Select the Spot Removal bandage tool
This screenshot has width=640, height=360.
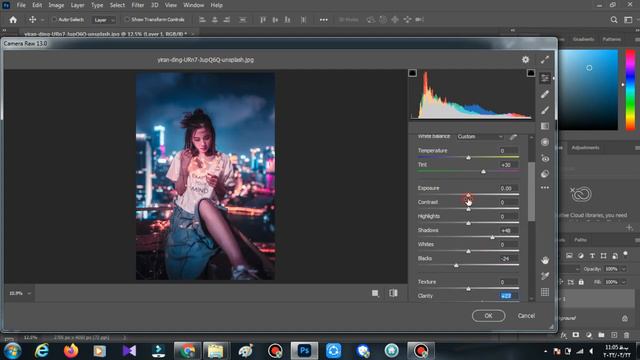click(545, 94)
